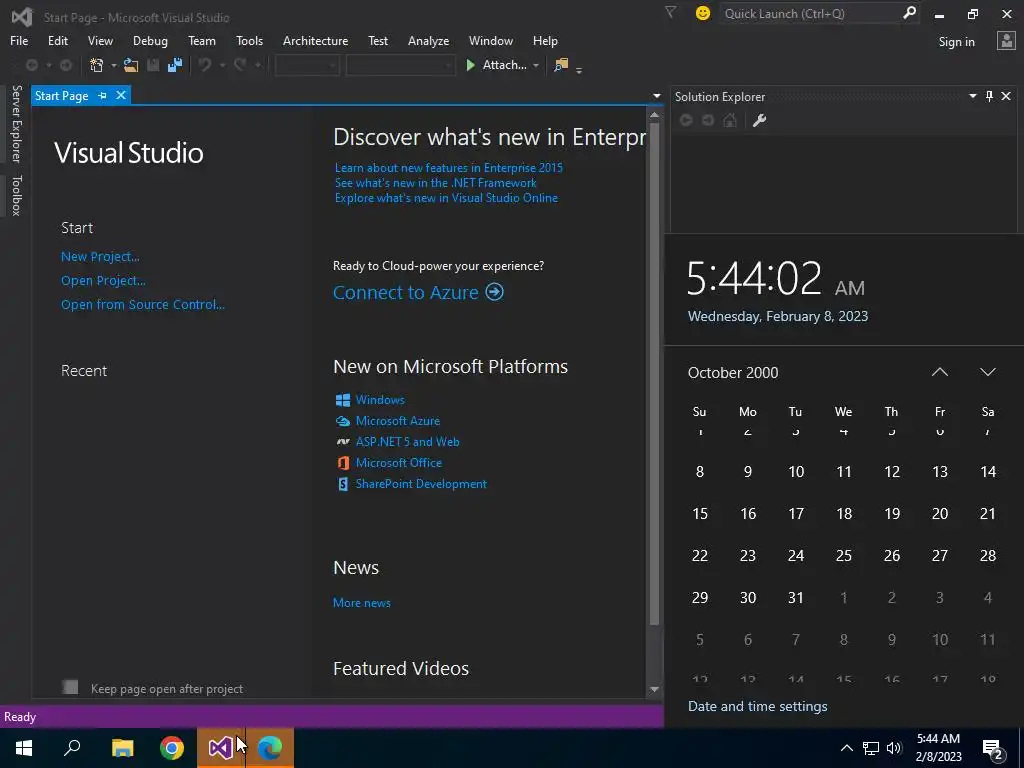Toggle Keep page open after project checkbox
1024x768 pixels.
click(x=70, y=687)
